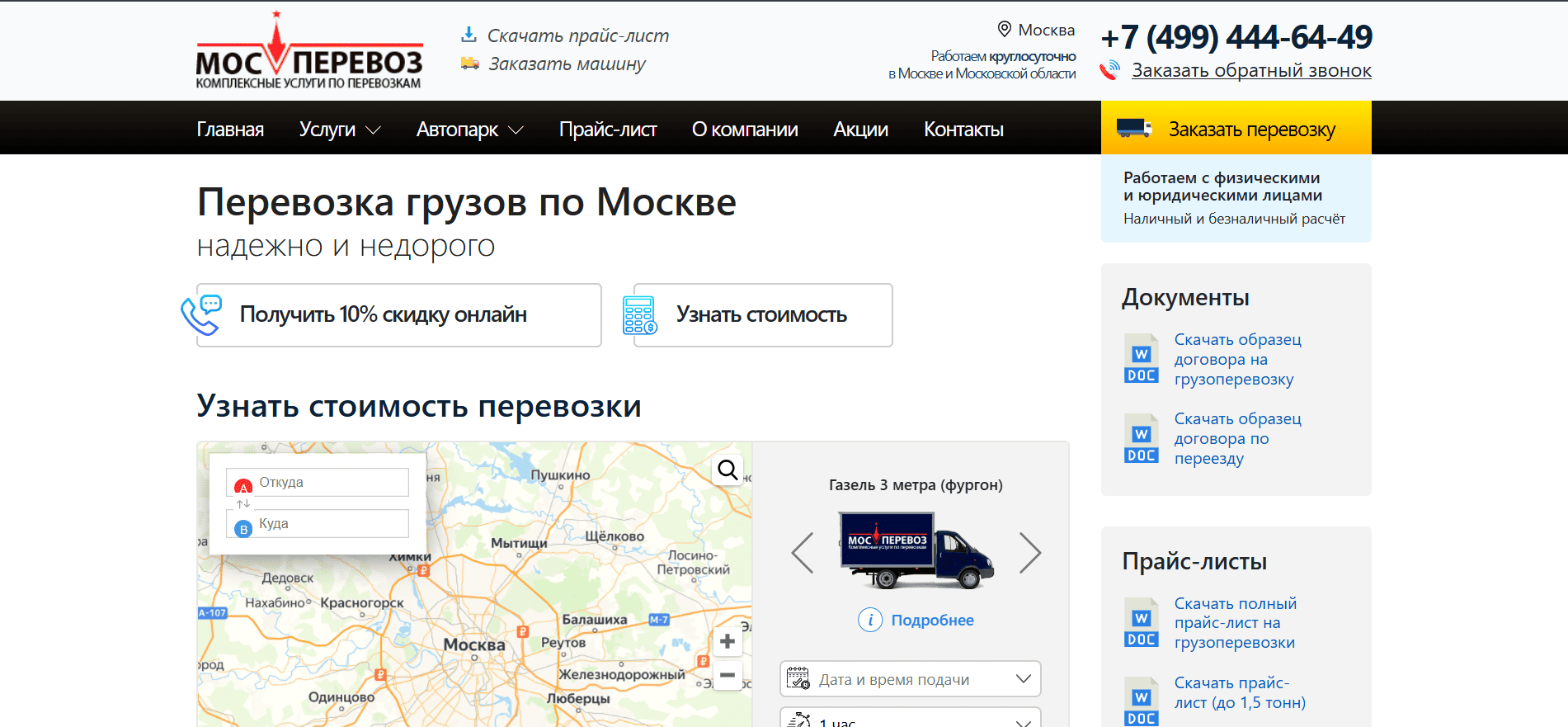Image resolution: width=1568 pixels, height=727 pixels.
Task: Open Дата и время подачи dropdown
Action: 910,679
